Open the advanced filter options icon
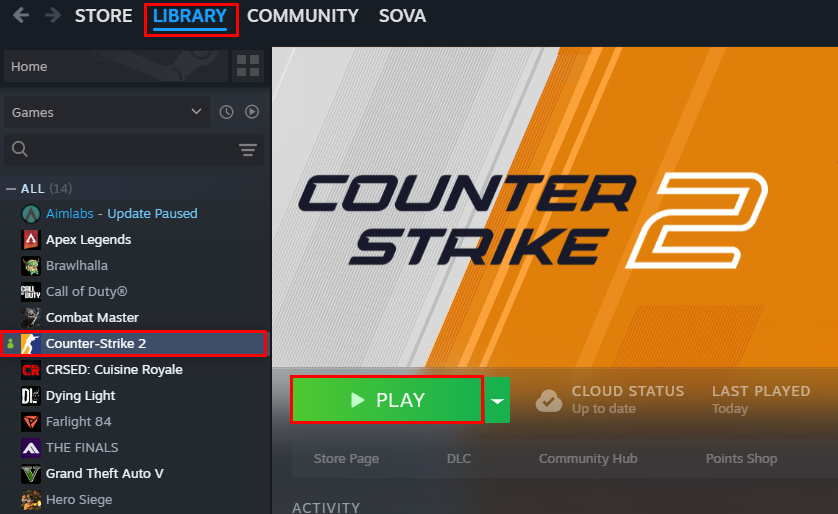Image resolution: width=838 pixels, height=514 pixels. coord(247,150)
